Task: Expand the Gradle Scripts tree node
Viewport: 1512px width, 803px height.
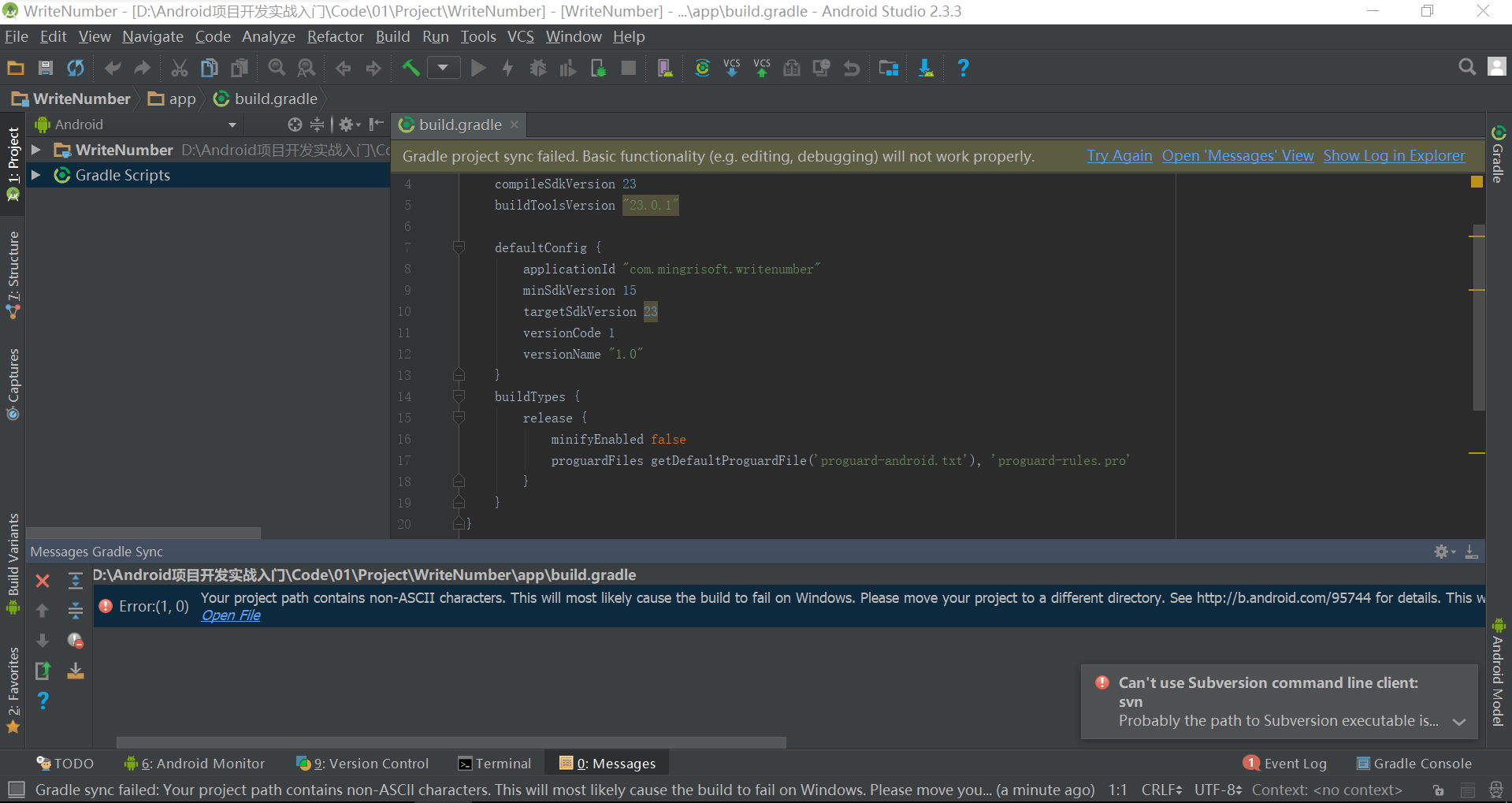Action: pos(35,175)
